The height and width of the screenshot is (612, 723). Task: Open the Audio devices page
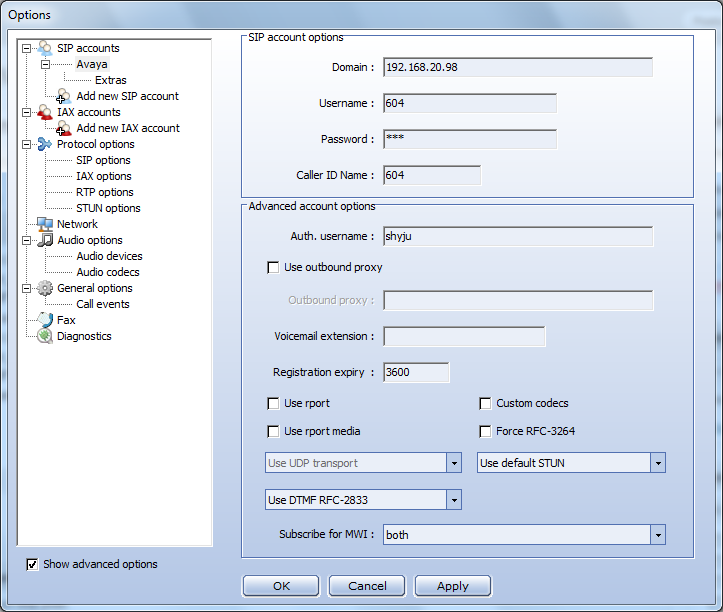[x=109, y=256]
